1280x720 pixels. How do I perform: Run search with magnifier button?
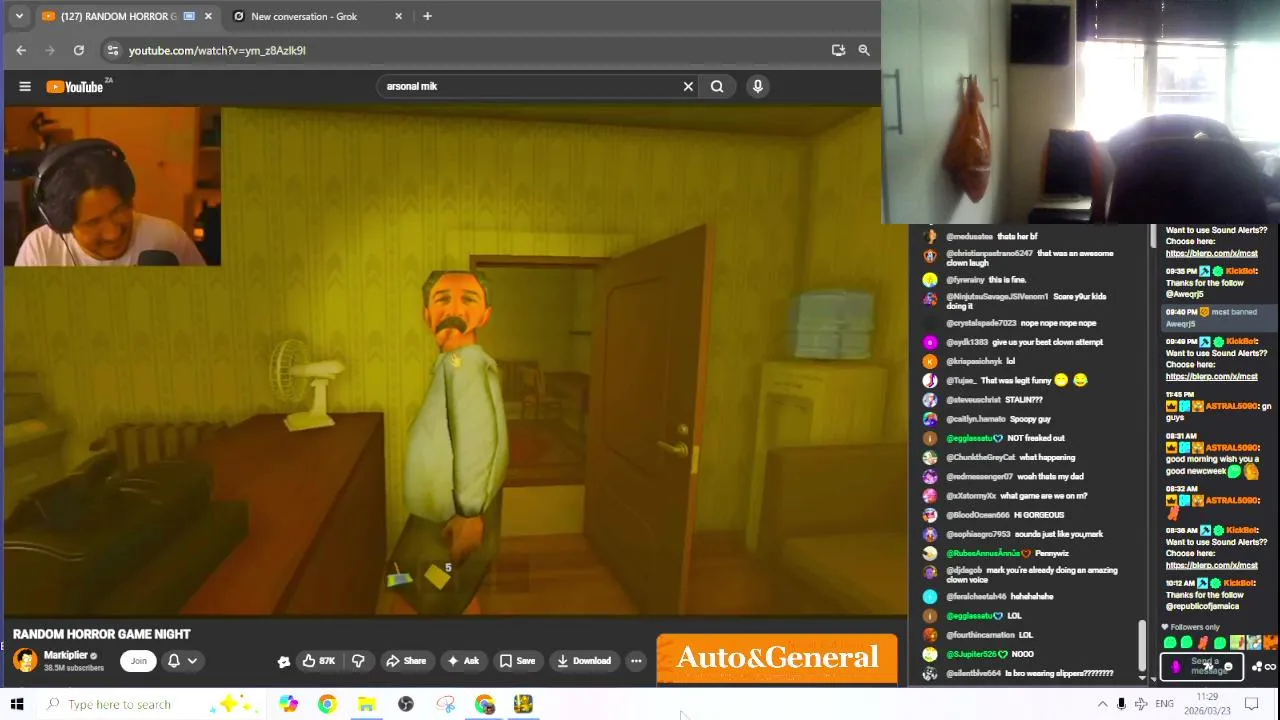click(x=717, y=86)
